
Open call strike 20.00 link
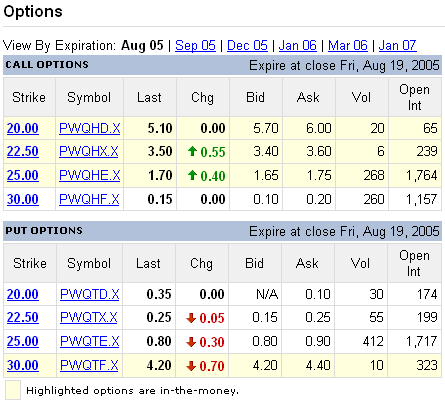pyautogui.click(x=23, y=128)
